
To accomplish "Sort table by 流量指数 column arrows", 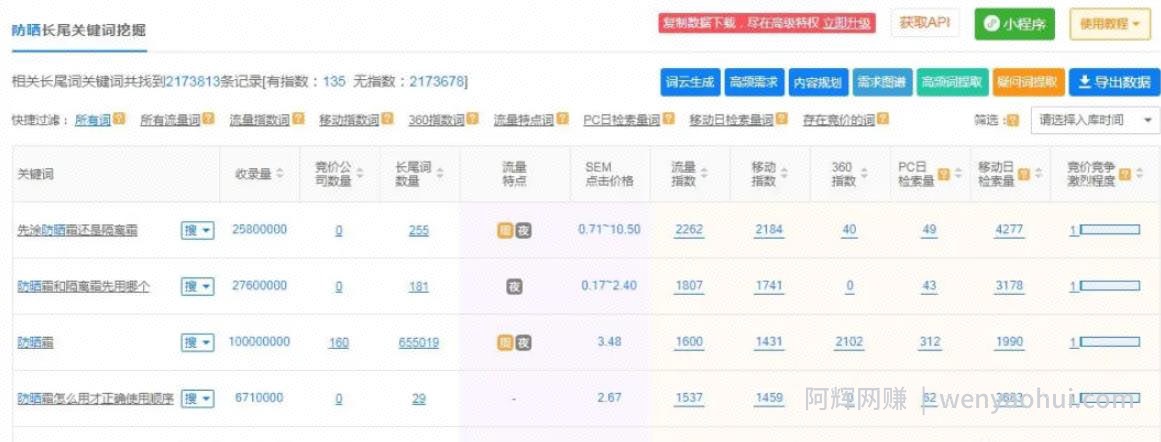I will (x=704, y=173).
